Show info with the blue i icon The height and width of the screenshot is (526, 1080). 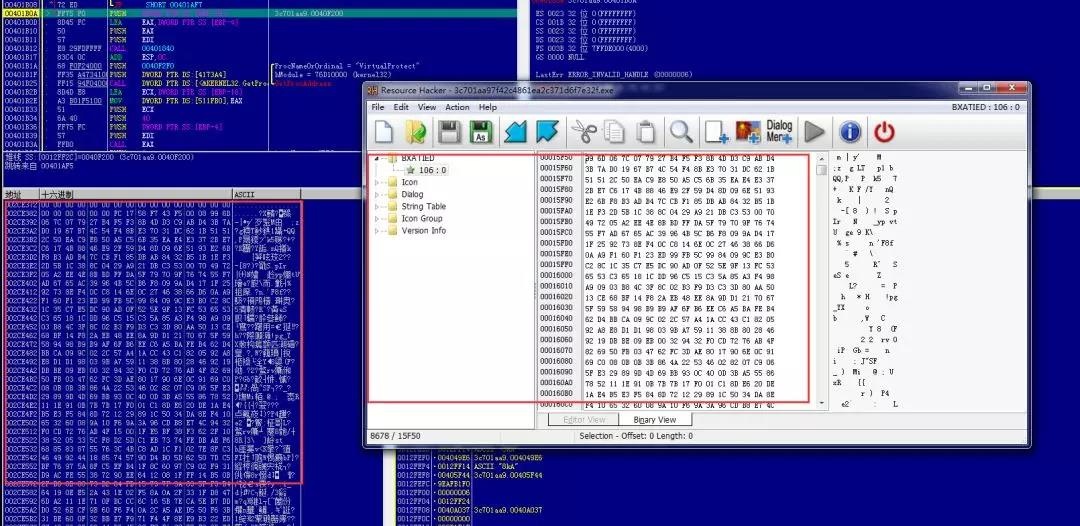(x=850, y=131)
